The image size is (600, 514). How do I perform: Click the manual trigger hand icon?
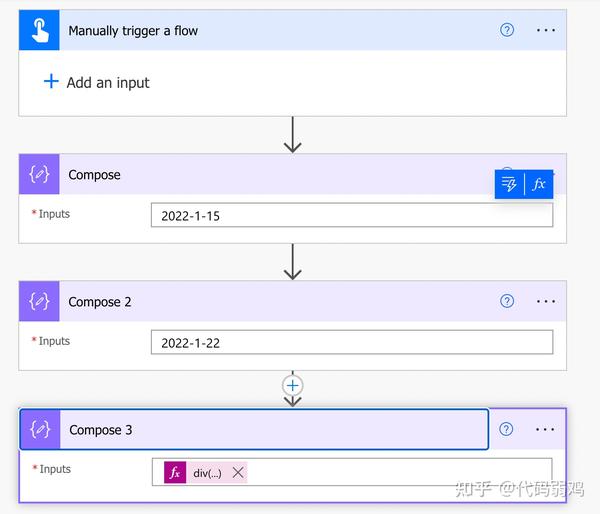pos(39,31)
